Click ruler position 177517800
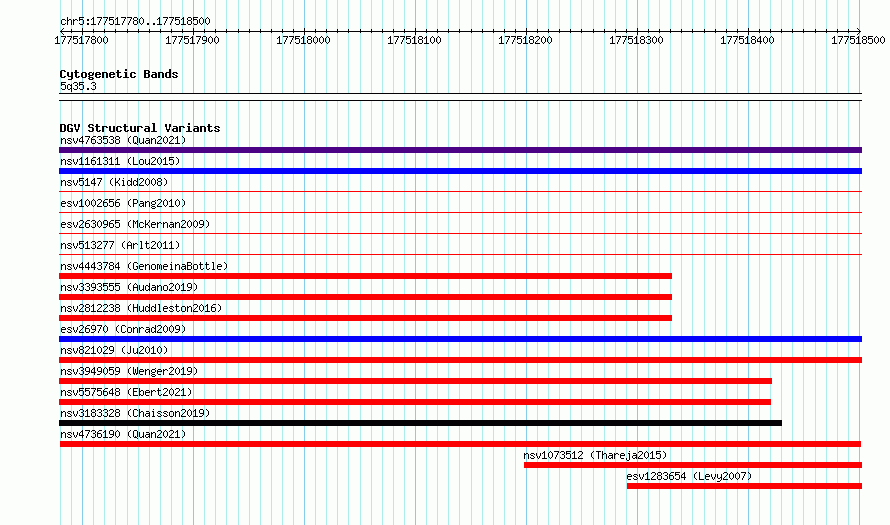The height and width of the screenshot is (525, 890). 81,40
